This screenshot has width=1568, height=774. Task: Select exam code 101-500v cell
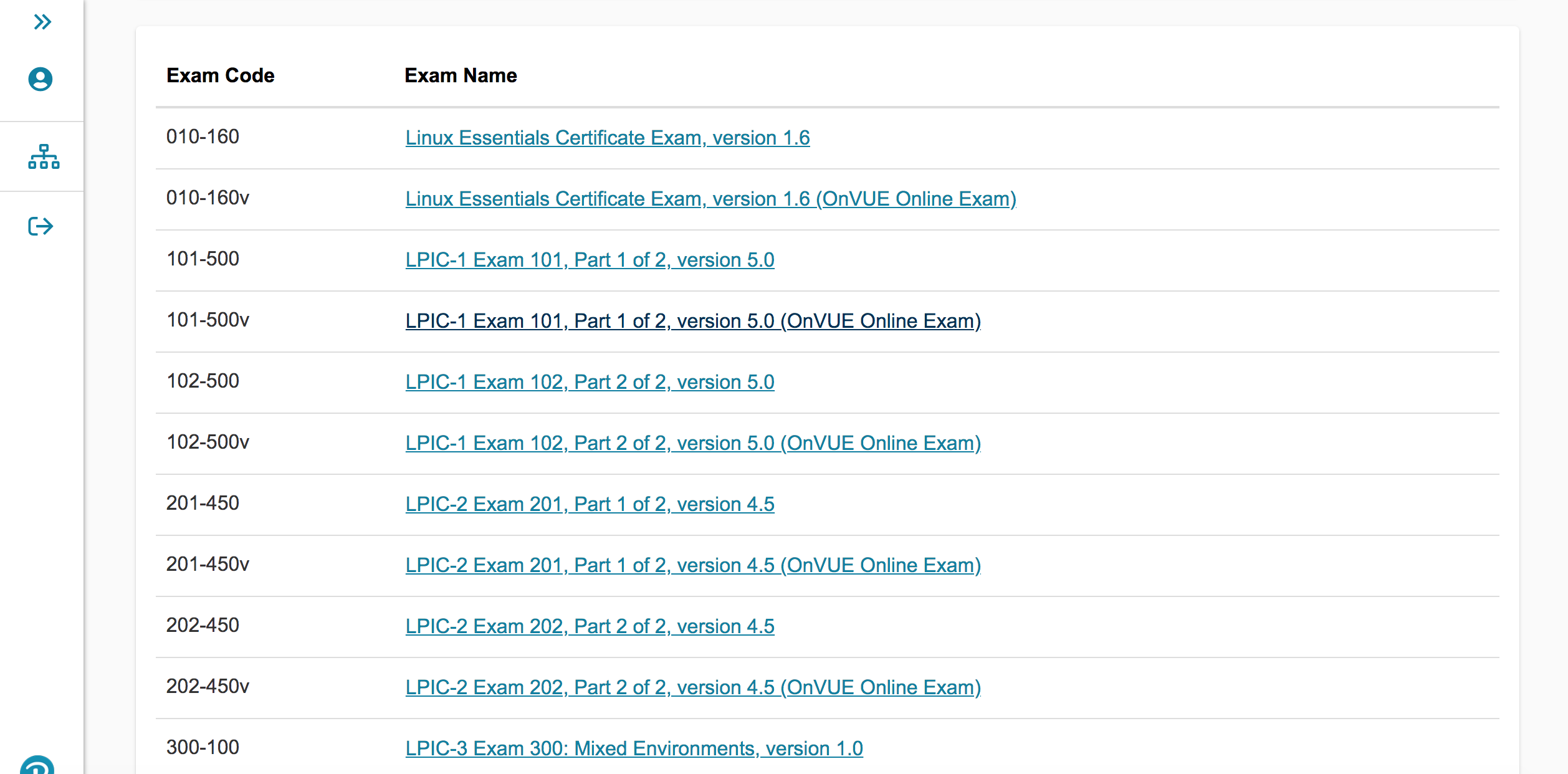pos(208,320)
